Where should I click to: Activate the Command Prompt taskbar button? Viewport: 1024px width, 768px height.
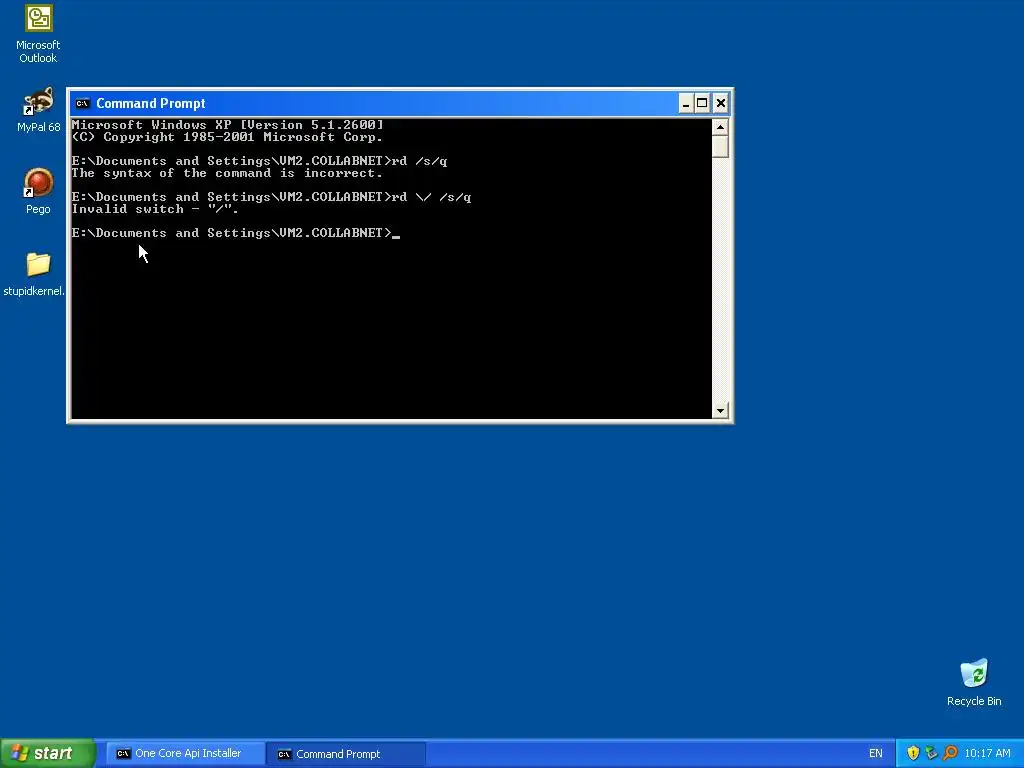pyautogui.click(x=346, y=754)
